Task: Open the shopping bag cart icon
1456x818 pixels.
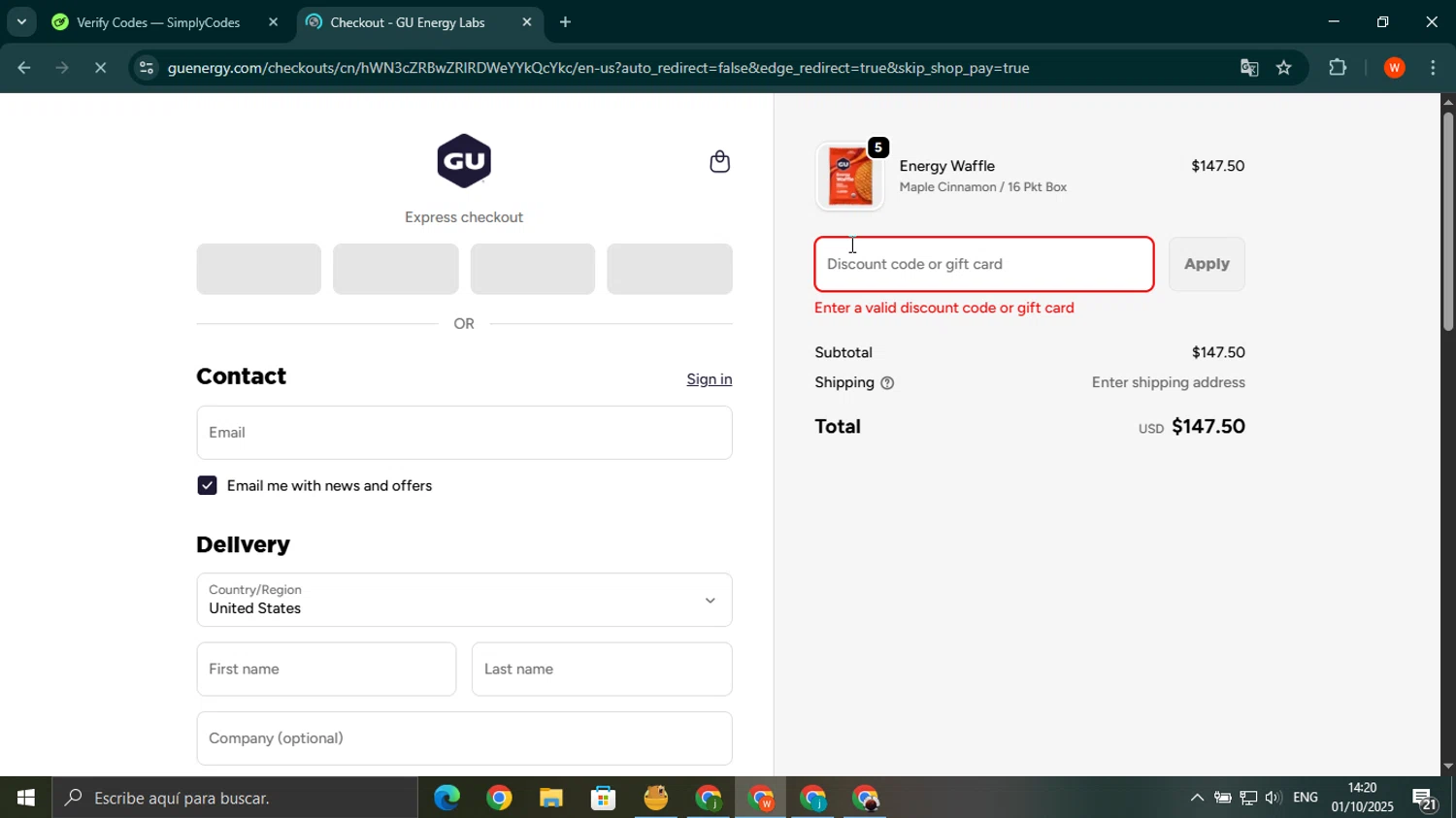Action: 719,162
